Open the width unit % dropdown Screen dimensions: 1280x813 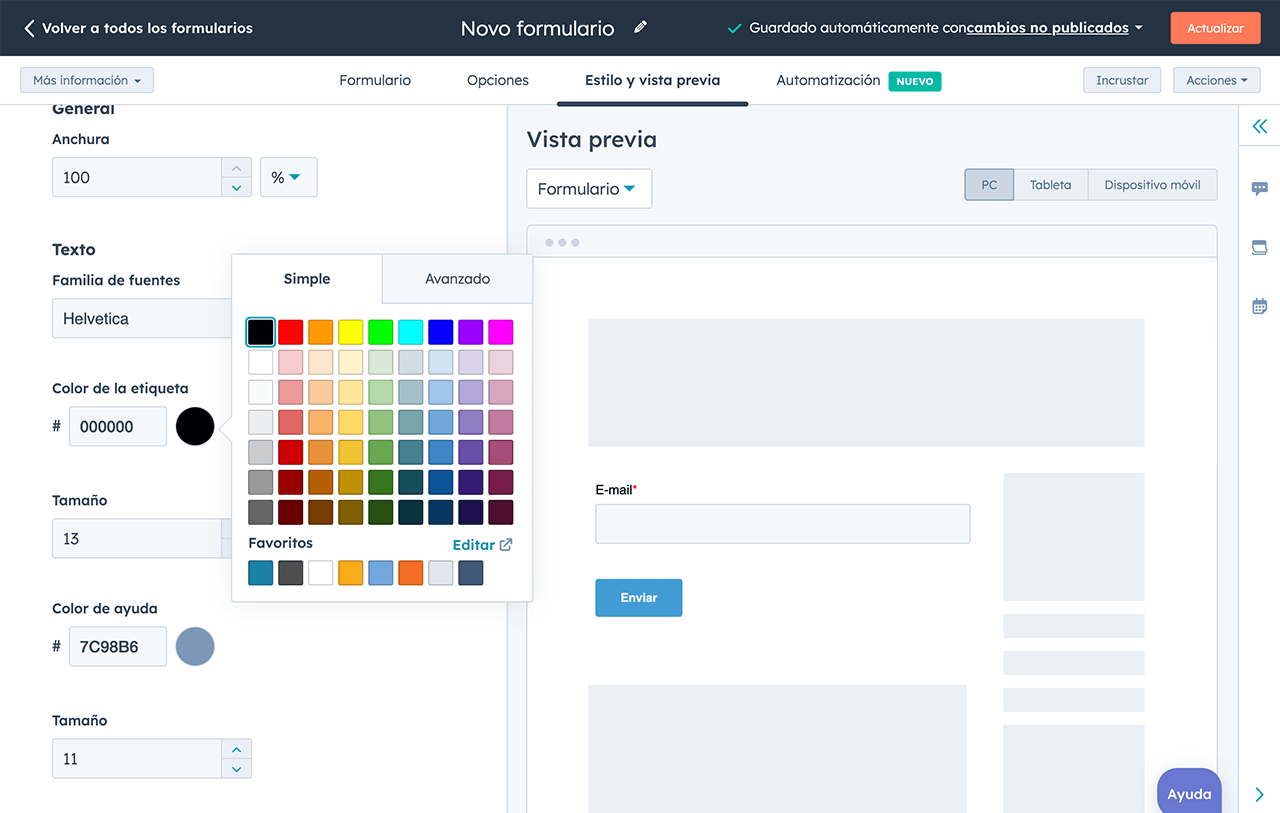point(288,177)
